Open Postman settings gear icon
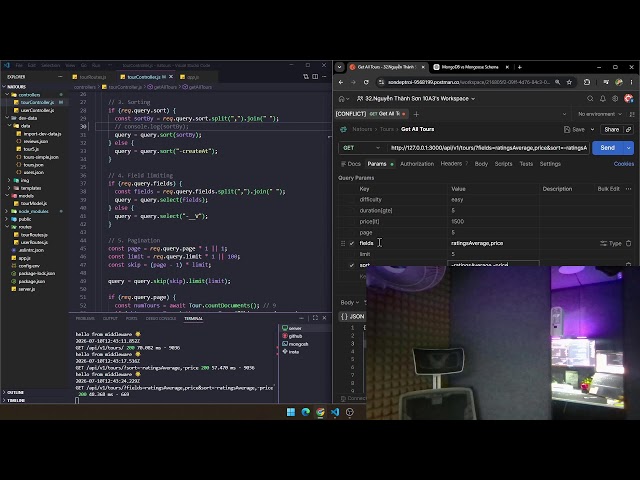Viewport: 640px width, 480px height. click(615, 98)
